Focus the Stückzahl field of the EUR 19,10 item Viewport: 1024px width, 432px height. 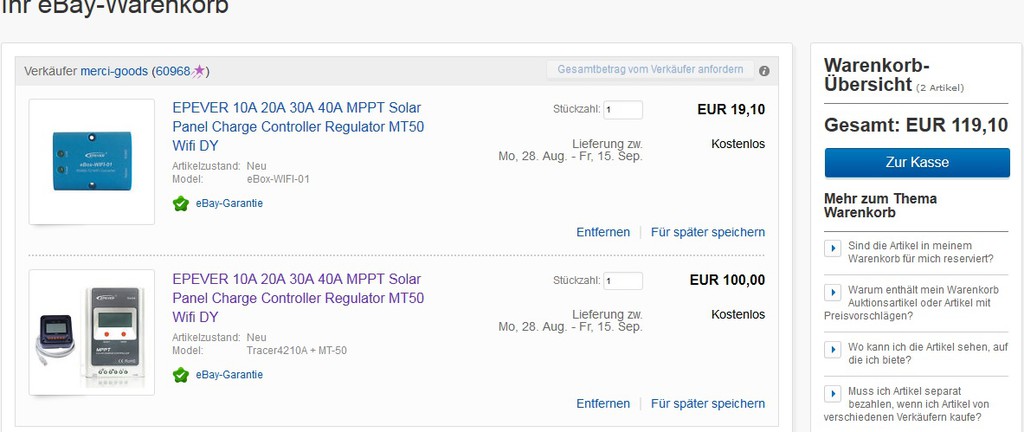click(x=622, y=110)
